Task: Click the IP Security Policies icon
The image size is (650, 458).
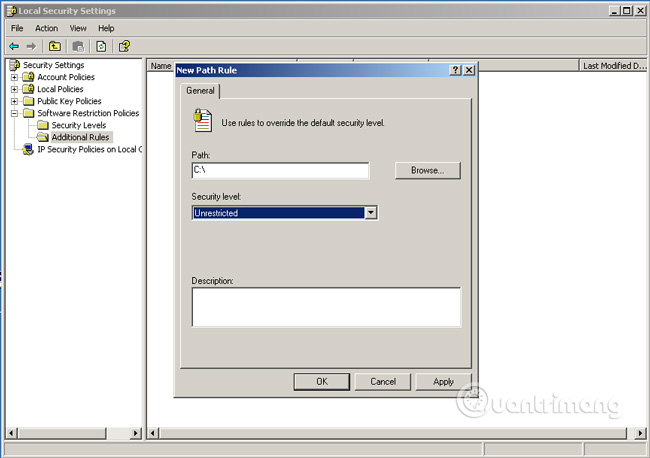Action: pyautogui.click(x=28, y=149)
